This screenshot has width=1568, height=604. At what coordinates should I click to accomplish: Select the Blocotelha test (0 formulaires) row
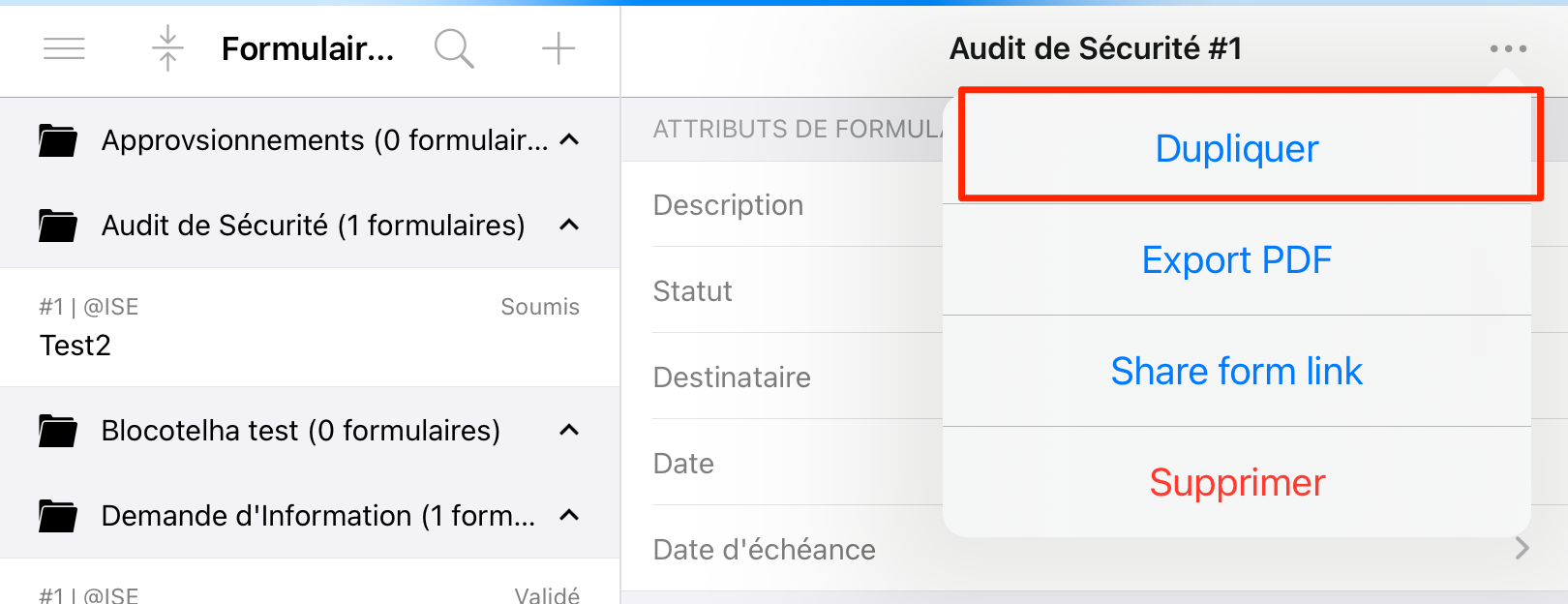point(310,431)
